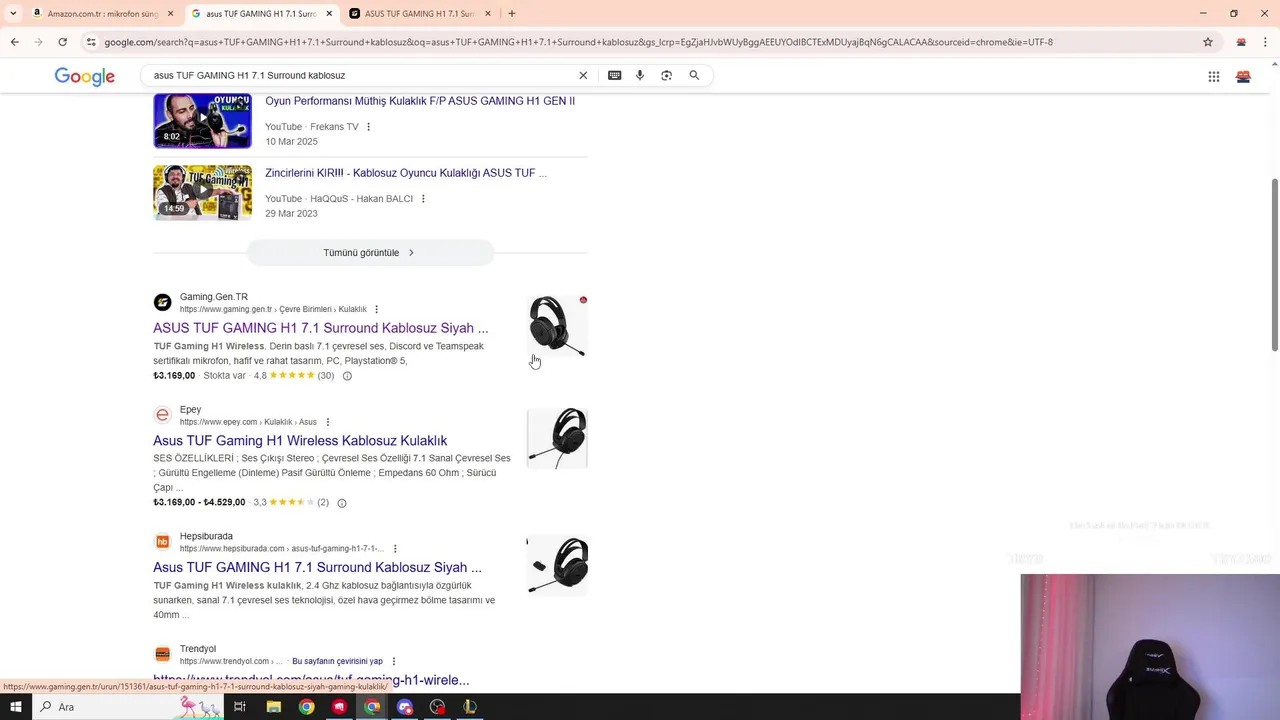Open options for HaQQuS video result
1280x720 pixels.
coord(423,199)
